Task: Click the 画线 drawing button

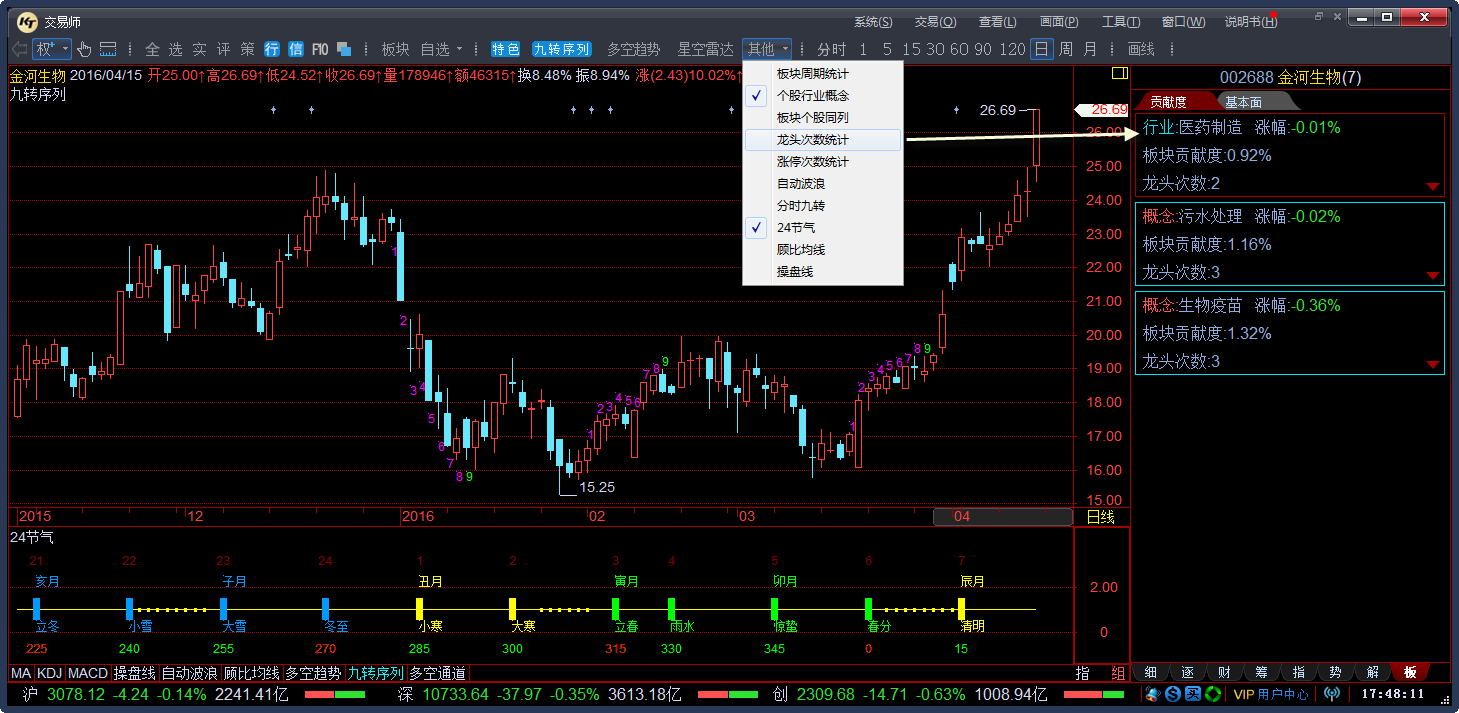Action: (x=1140, y=49)
